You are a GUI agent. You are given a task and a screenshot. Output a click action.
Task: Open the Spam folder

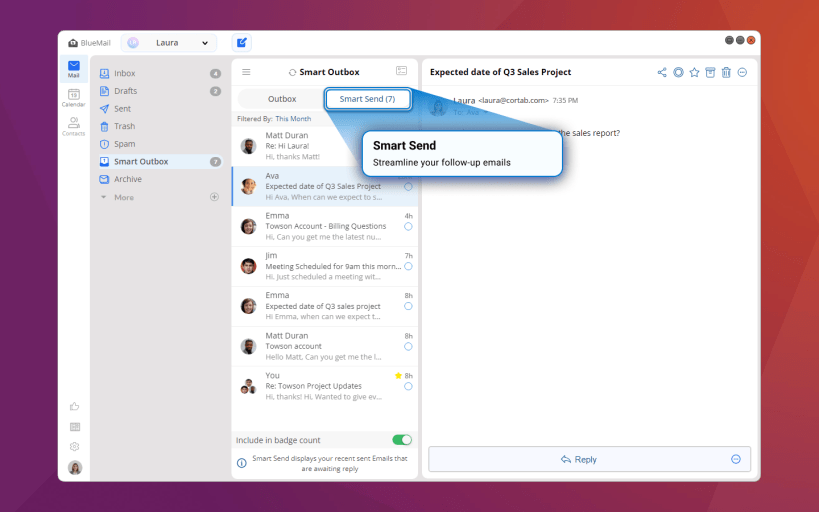coord(160,144)
